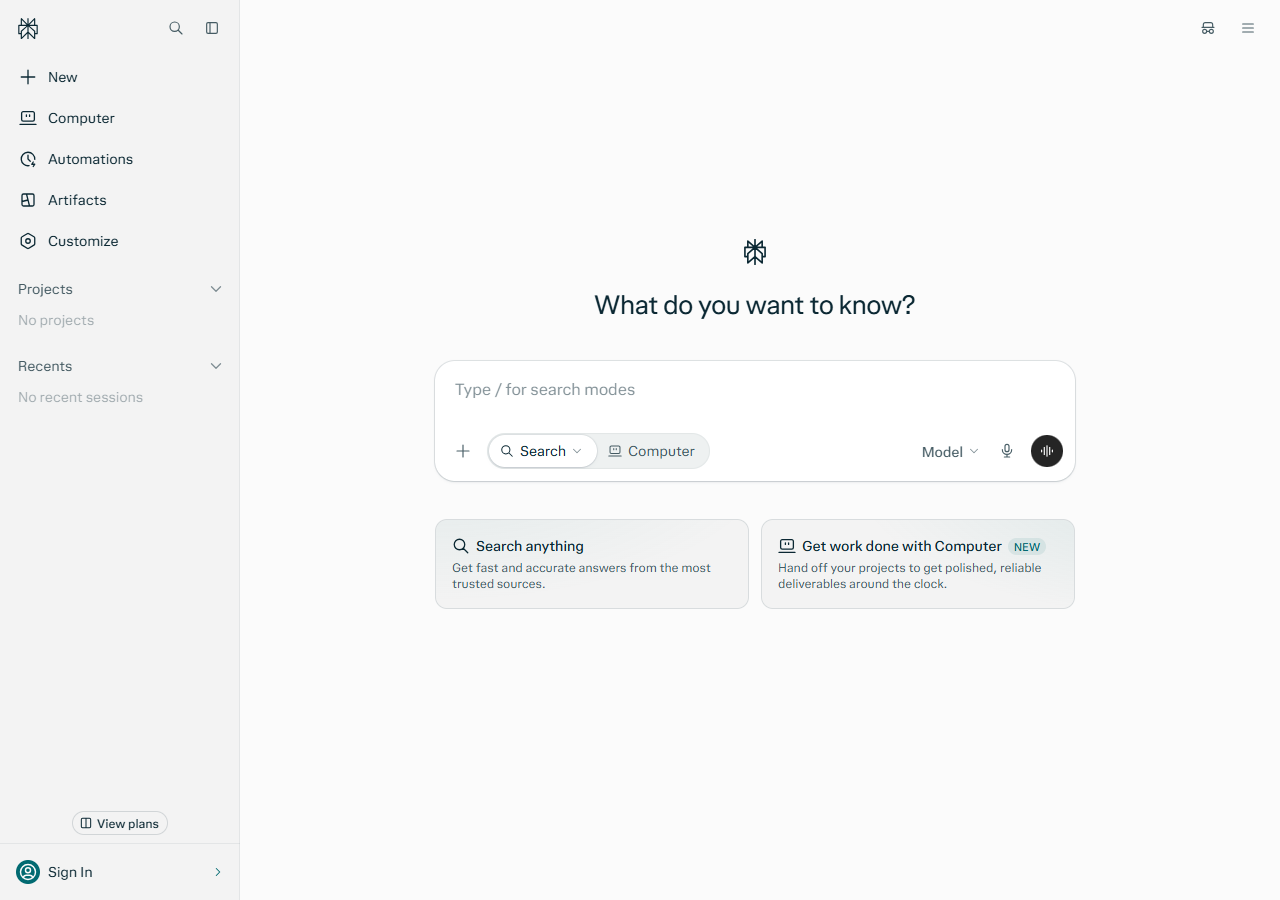Click the Recents section label
The width and height of the screenshot is (1280, 900).
tap(45, 366)
